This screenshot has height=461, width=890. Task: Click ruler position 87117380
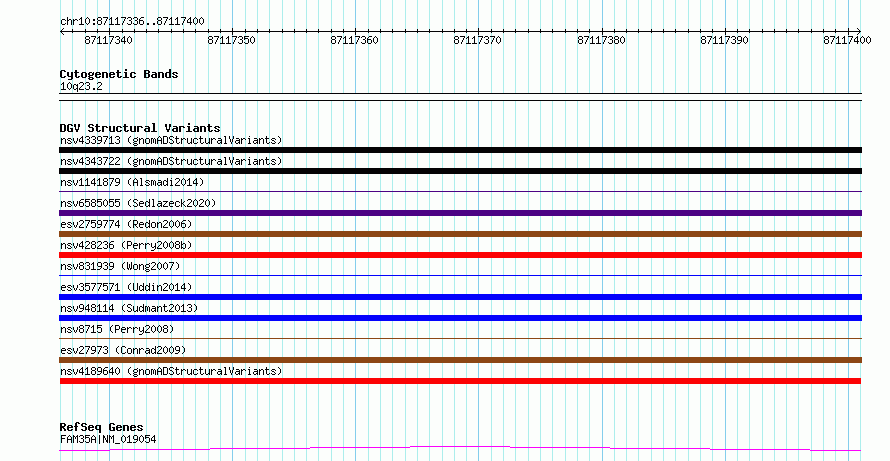[x=601, y=40]
